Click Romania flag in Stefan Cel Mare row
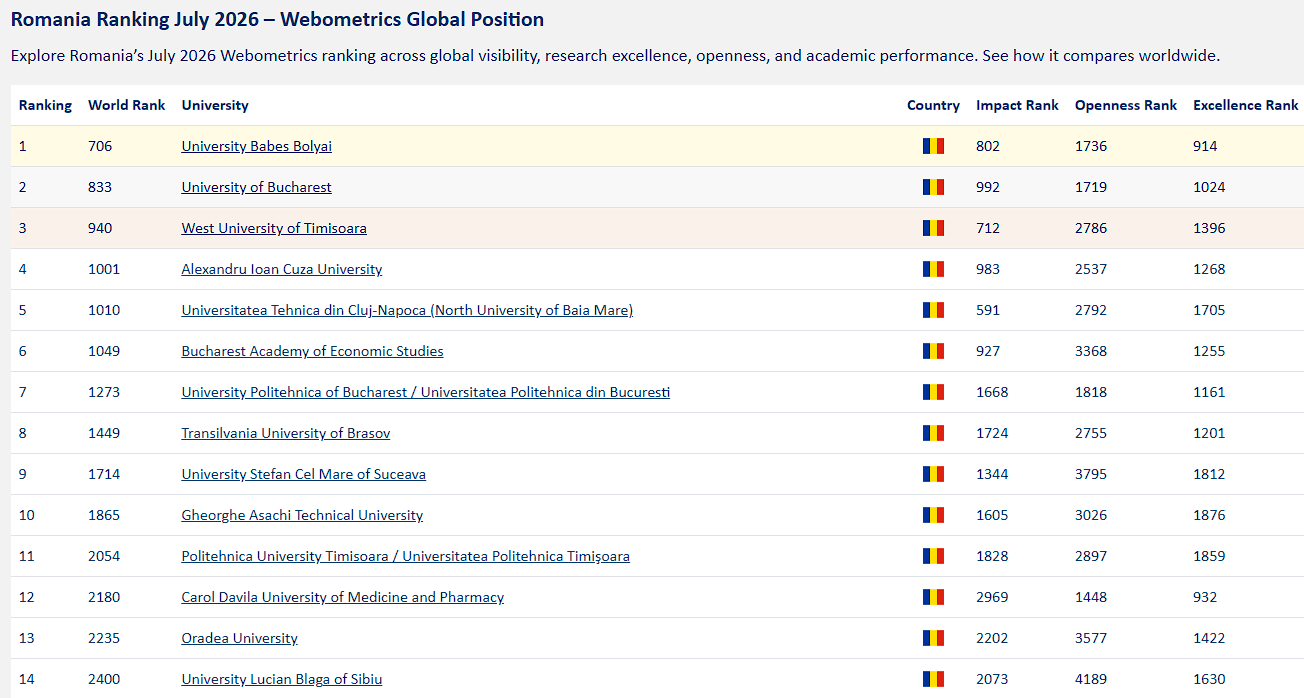Image resolution: width=1304 pixels, height=698 pixels. (933, 474)
